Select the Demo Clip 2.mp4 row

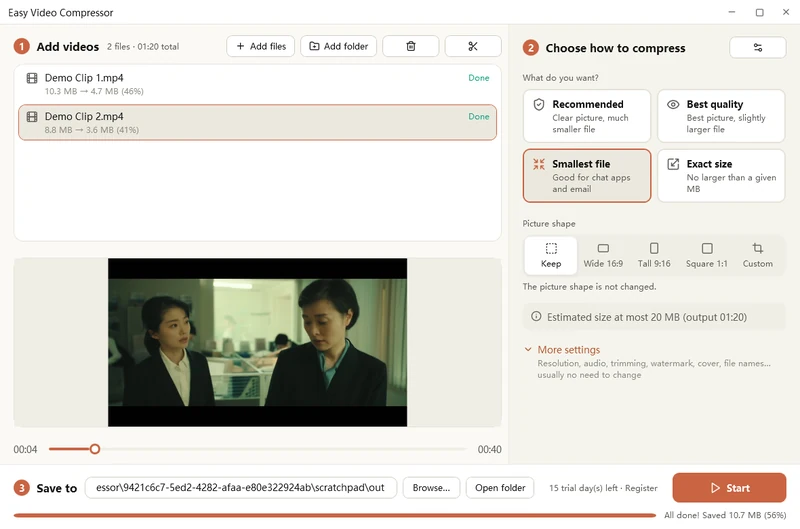pyautogui.click(x=257, y=122)
